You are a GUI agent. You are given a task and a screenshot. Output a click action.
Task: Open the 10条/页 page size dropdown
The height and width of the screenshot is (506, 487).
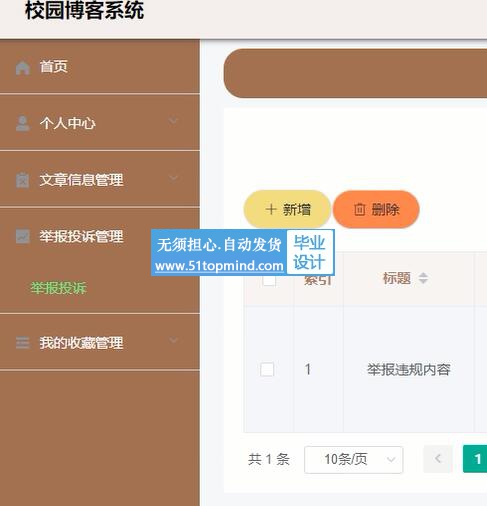point(353,460)
